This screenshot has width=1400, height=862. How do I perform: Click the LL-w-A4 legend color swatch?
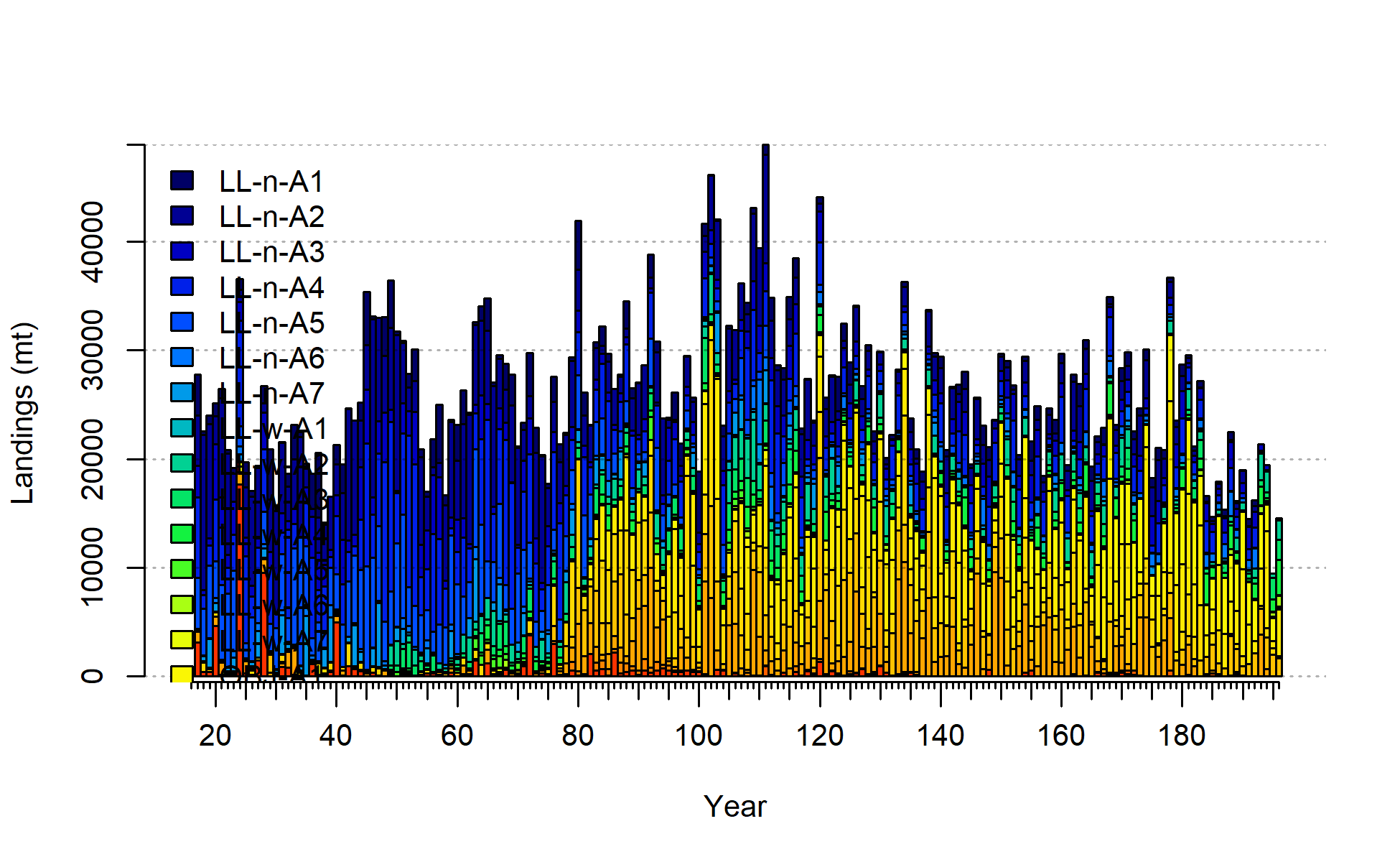[x=182, y=533]
